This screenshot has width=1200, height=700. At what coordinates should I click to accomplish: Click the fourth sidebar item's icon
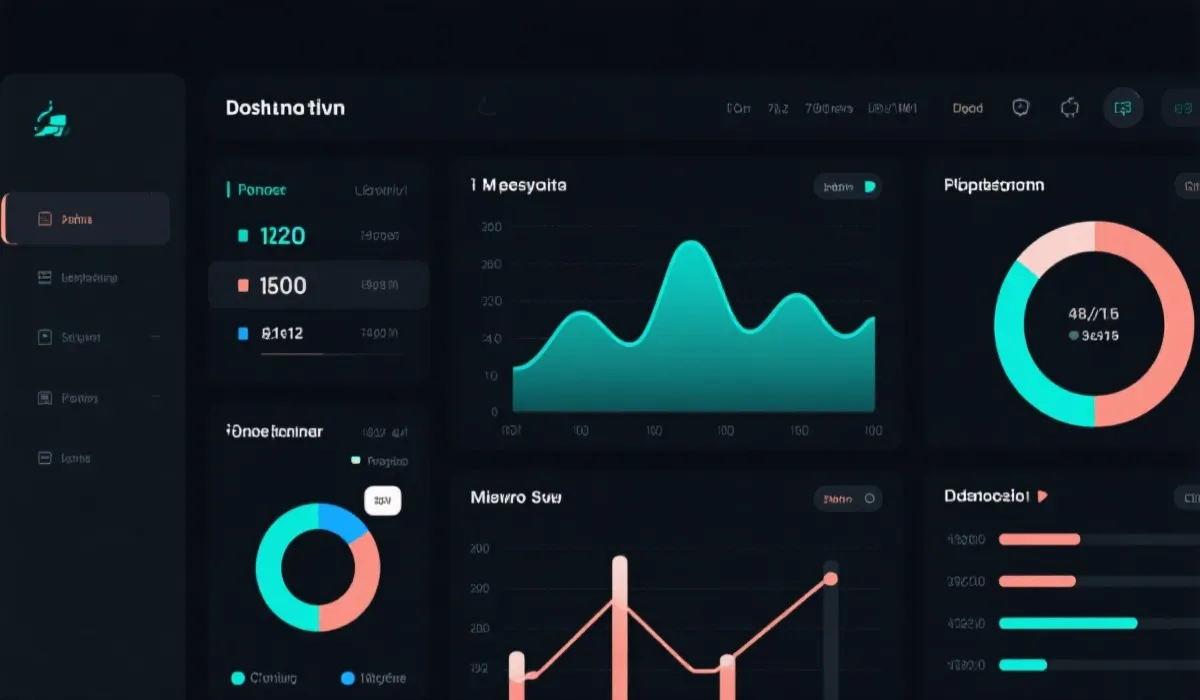44,398
